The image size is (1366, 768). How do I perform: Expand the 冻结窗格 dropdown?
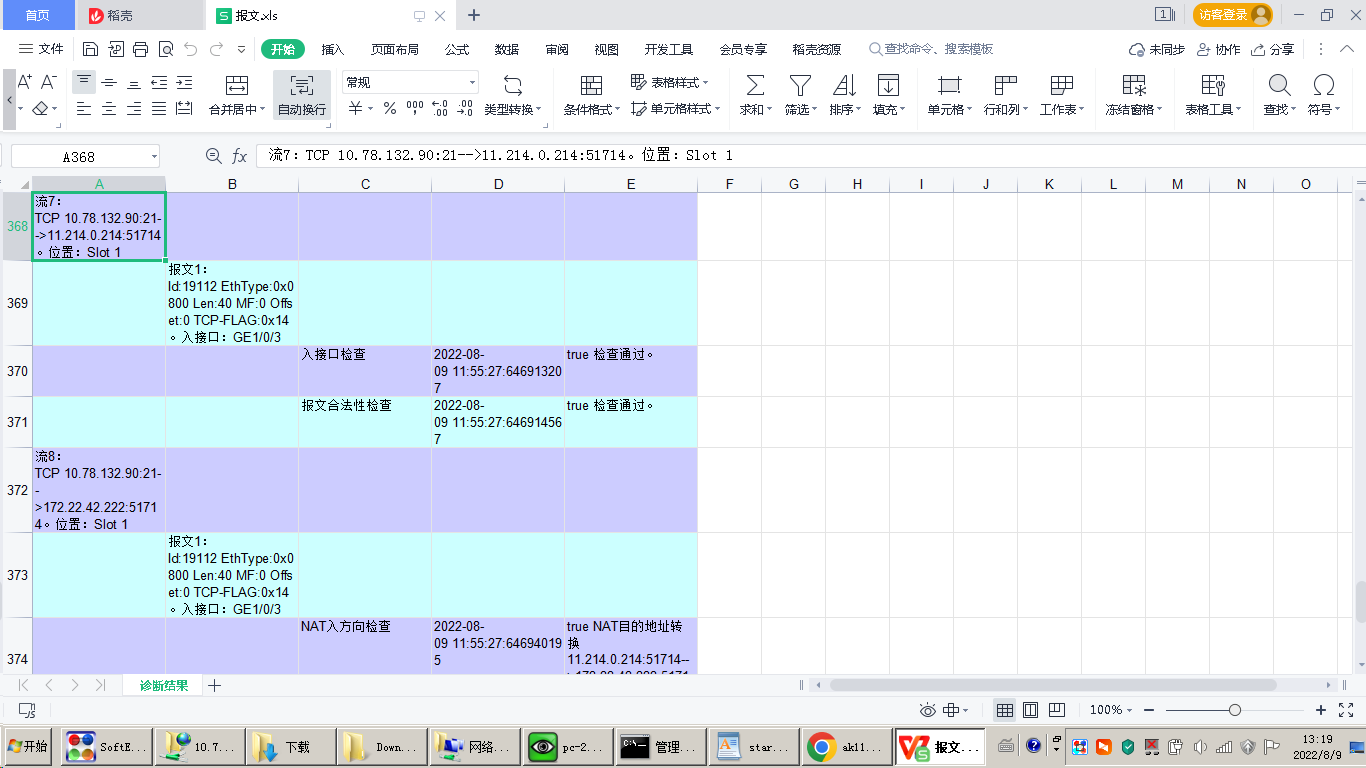(1158, 109)
